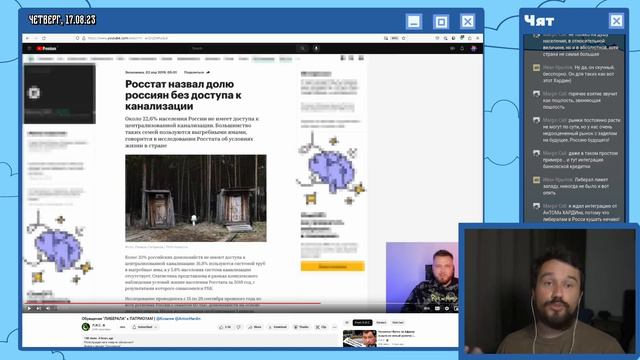Toggle subtitles in the player controls

point(437,308)
